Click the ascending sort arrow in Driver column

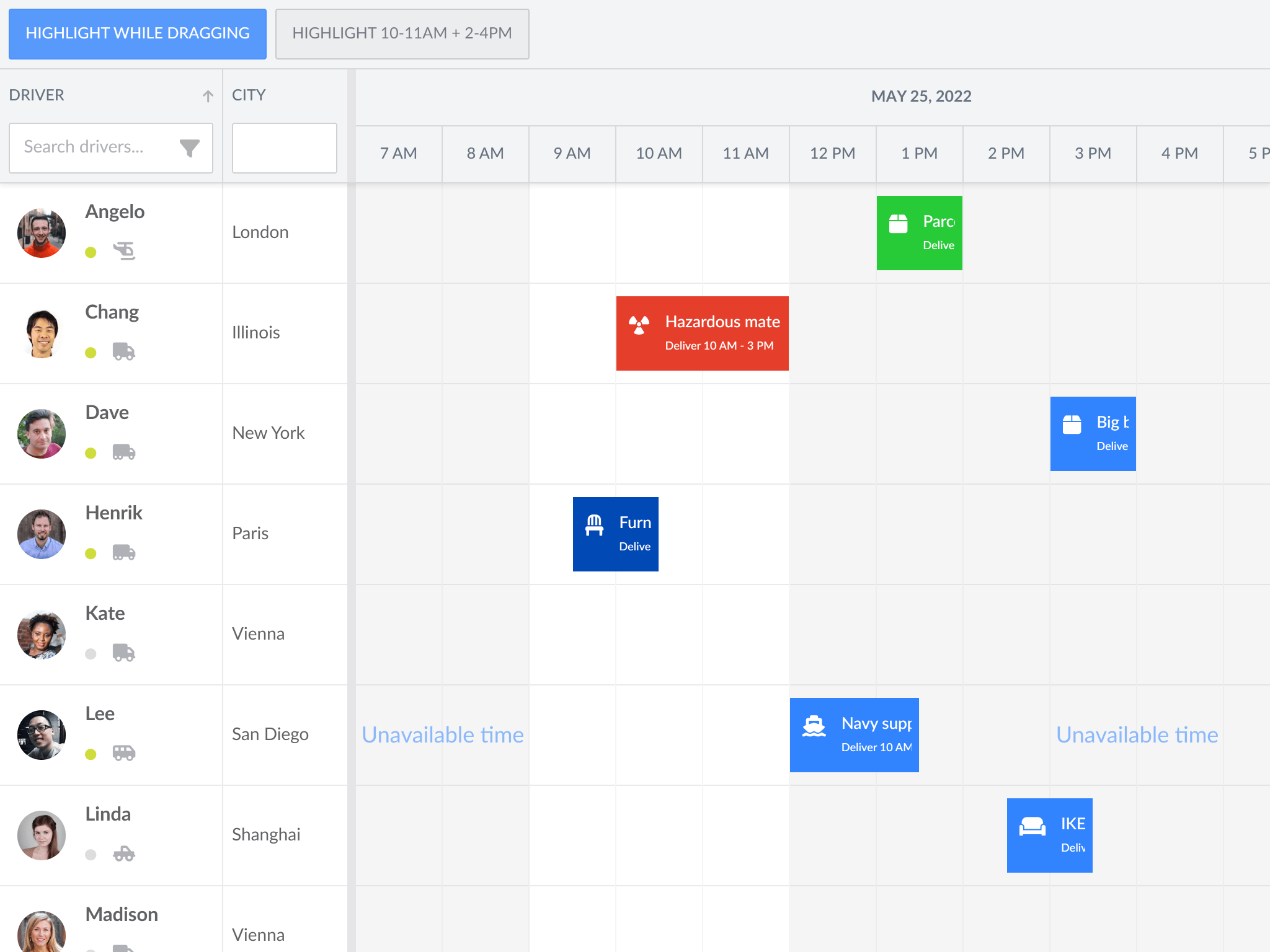point(207,95)
